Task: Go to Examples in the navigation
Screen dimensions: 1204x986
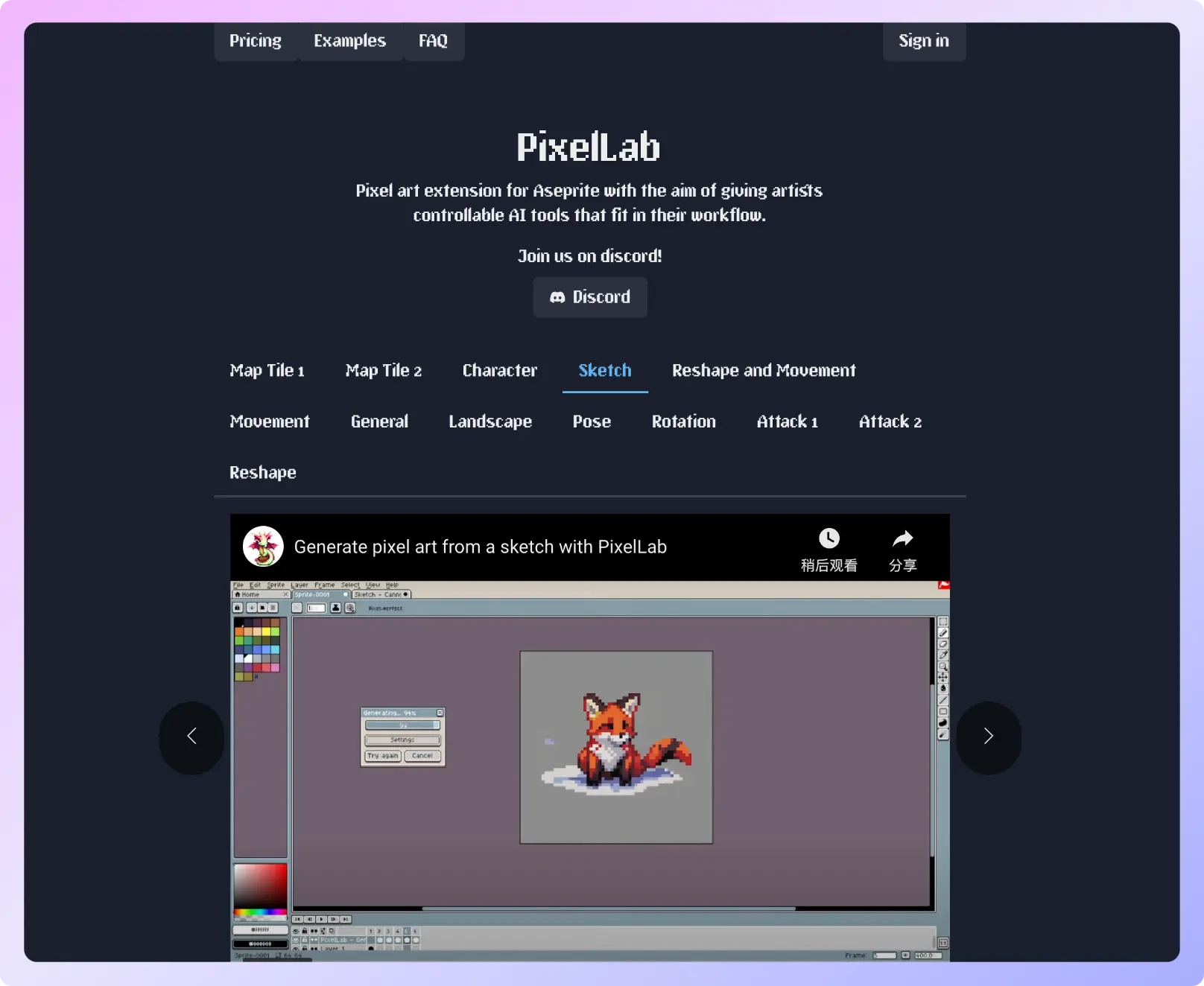Action: [x=349, y=41]
